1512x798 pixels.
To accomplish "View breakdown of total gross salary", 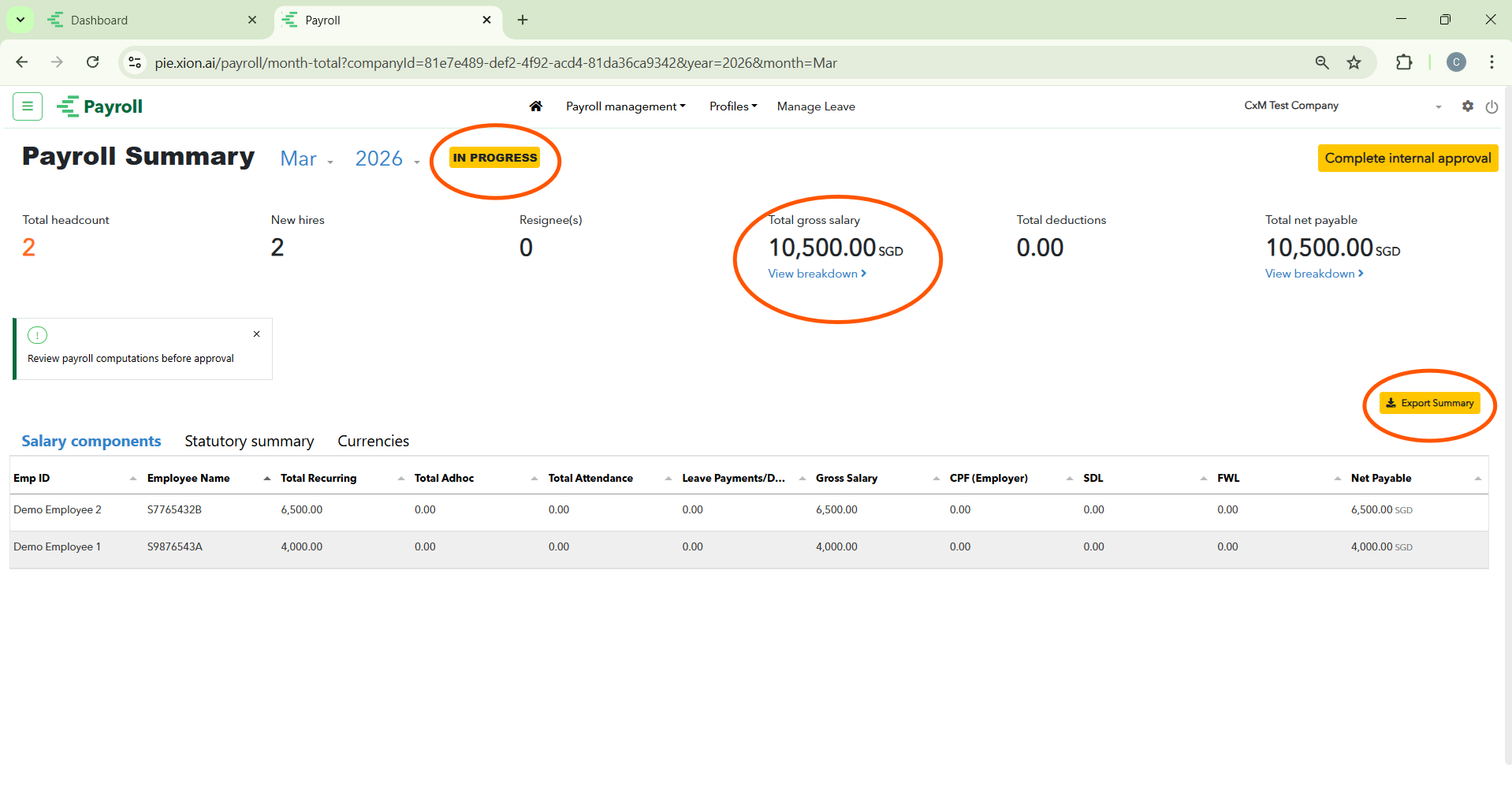I will [817, 274].
